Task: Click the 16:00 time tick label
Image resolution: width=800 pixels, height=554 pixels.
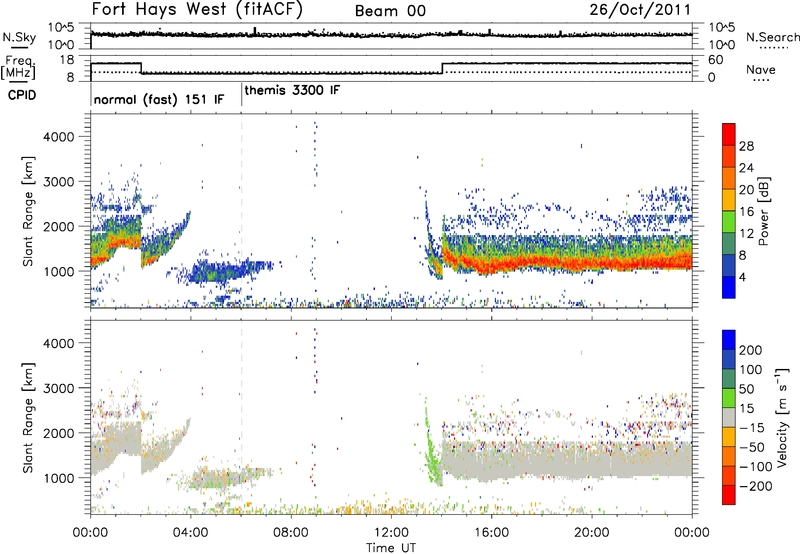Action: [491, 533]
